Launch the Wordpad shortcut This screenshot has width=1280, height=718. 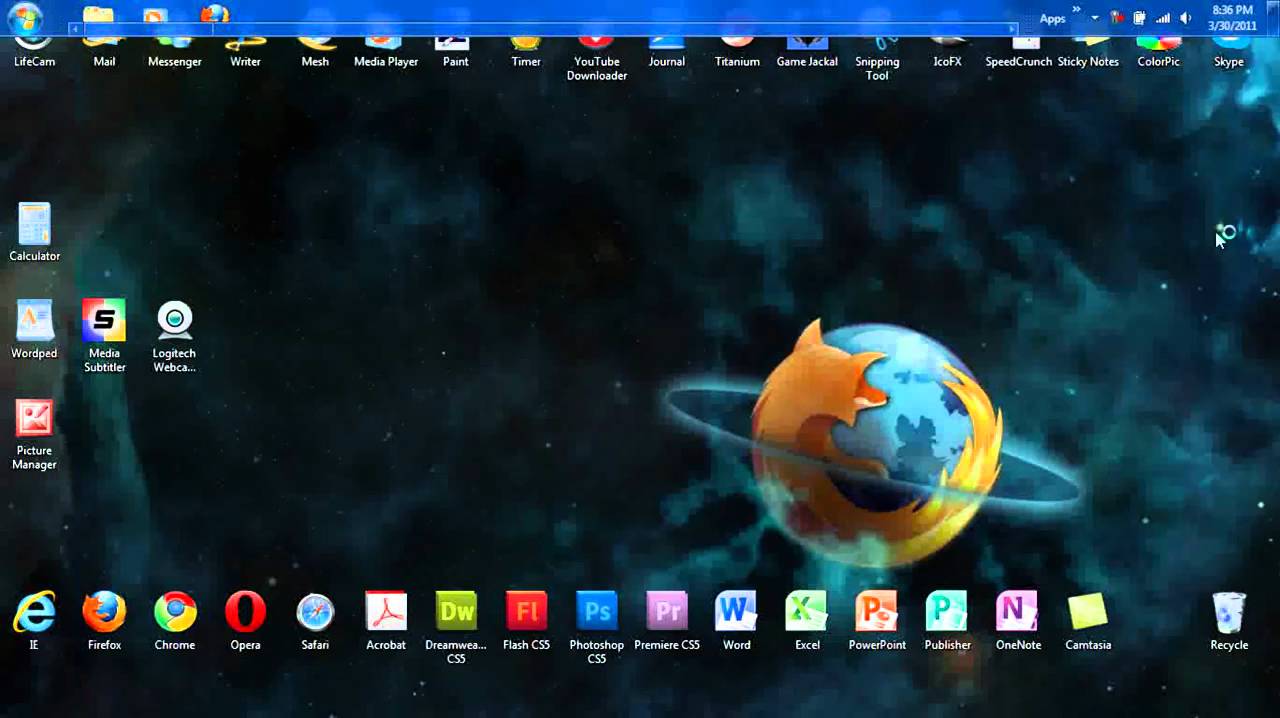click(x=34, y=328)
